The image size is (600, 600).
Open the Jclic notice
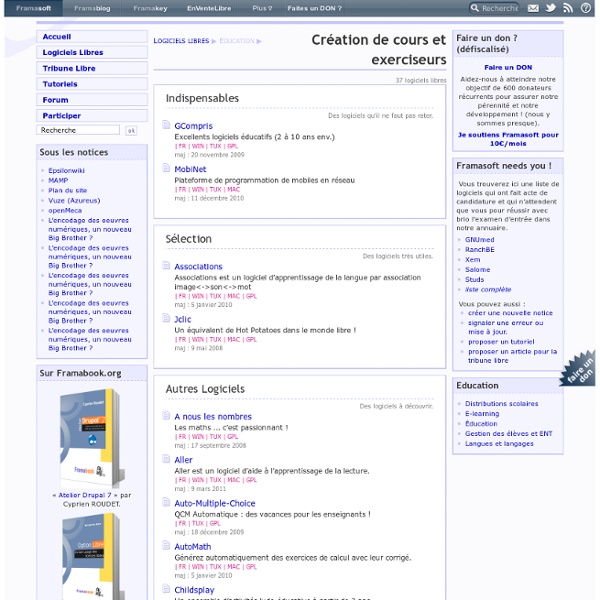(183, 319)
